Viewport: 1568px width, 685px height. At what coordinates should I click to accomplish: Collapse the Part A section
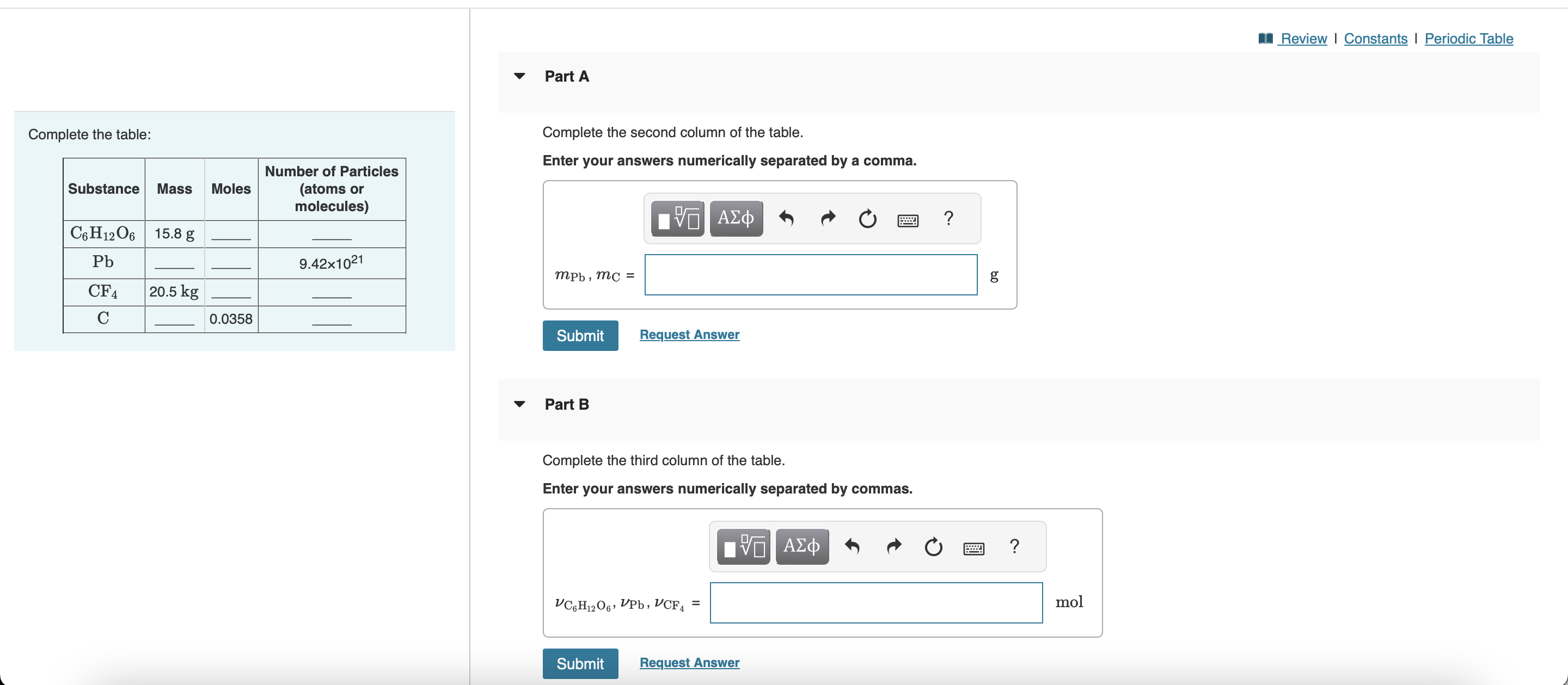tap(519, 77)
